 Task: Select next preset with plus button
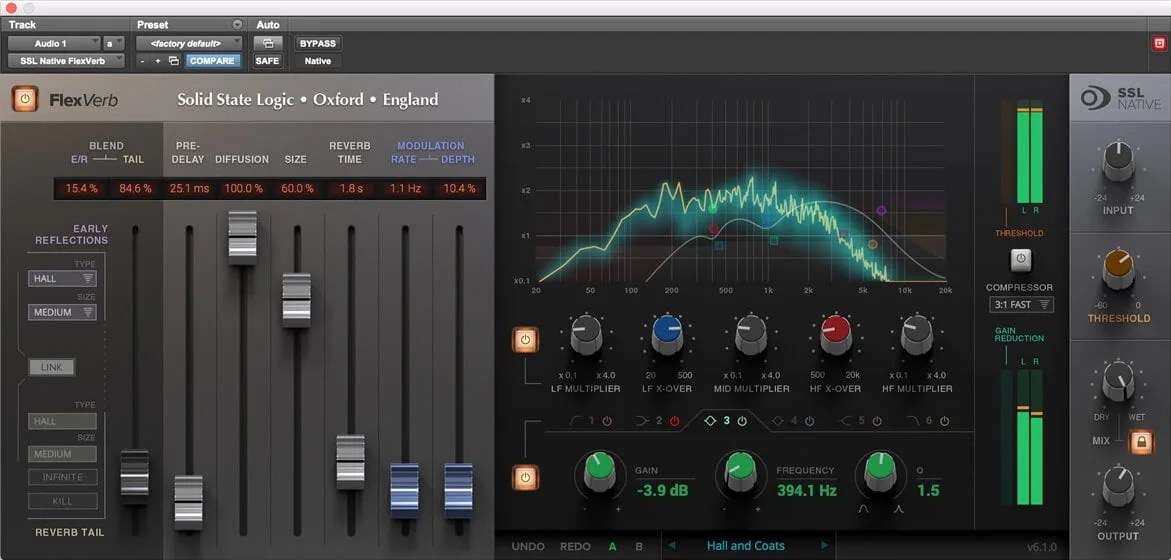tap(158, 60)
